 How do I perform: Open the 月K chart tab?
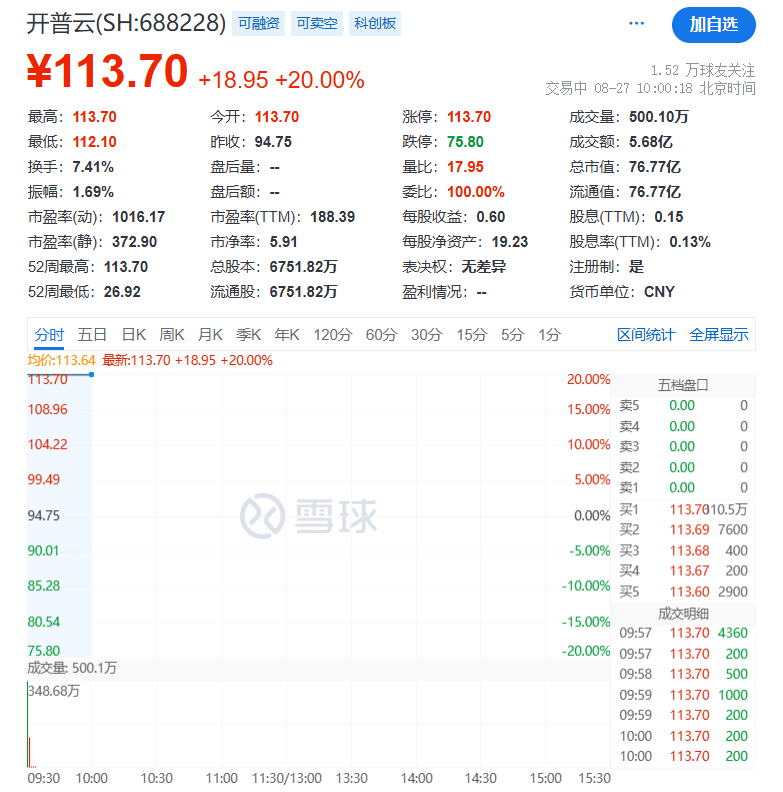pyautogui.click(x=210, y=335)
